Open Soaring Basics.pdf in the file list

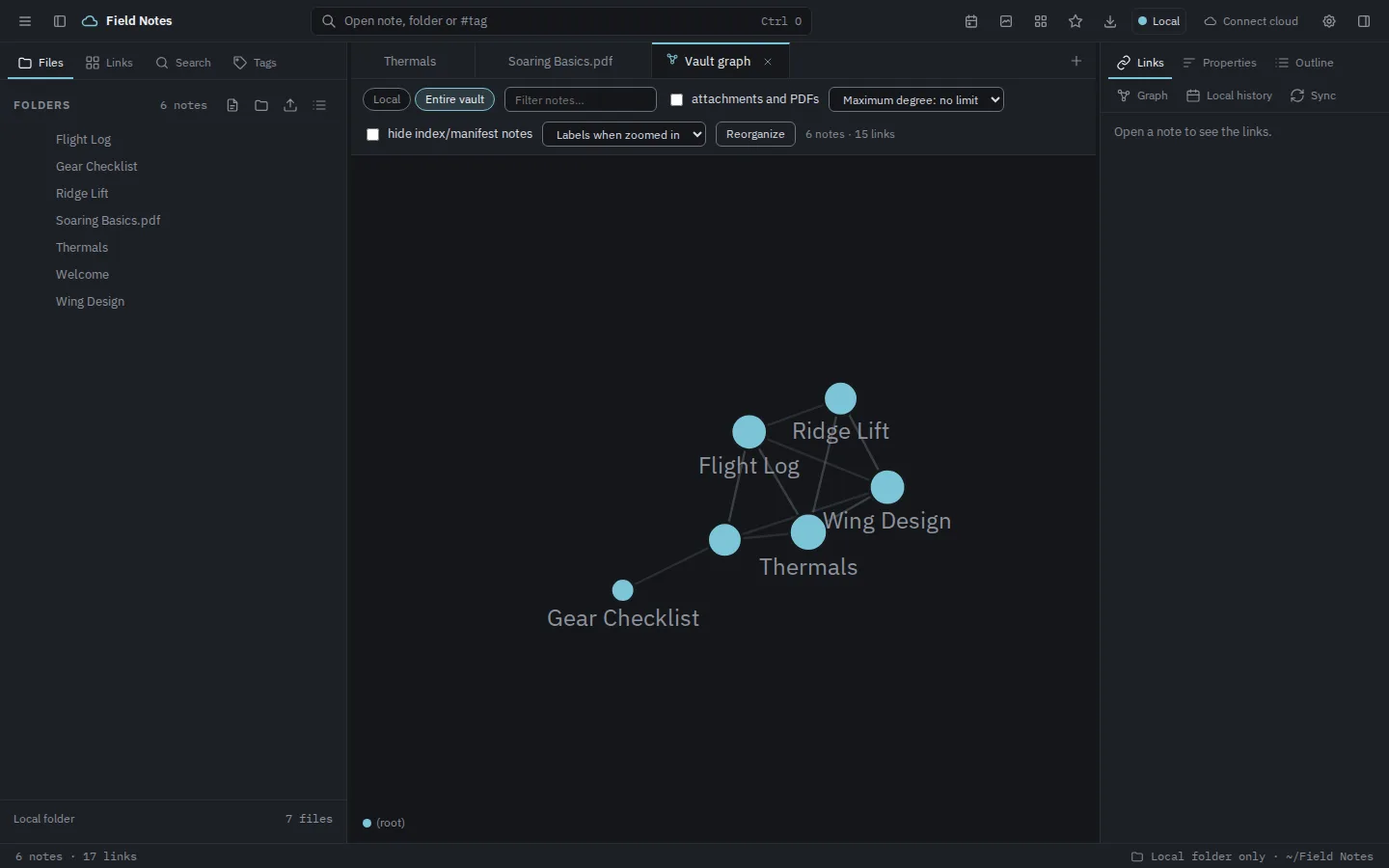[174, 221]
